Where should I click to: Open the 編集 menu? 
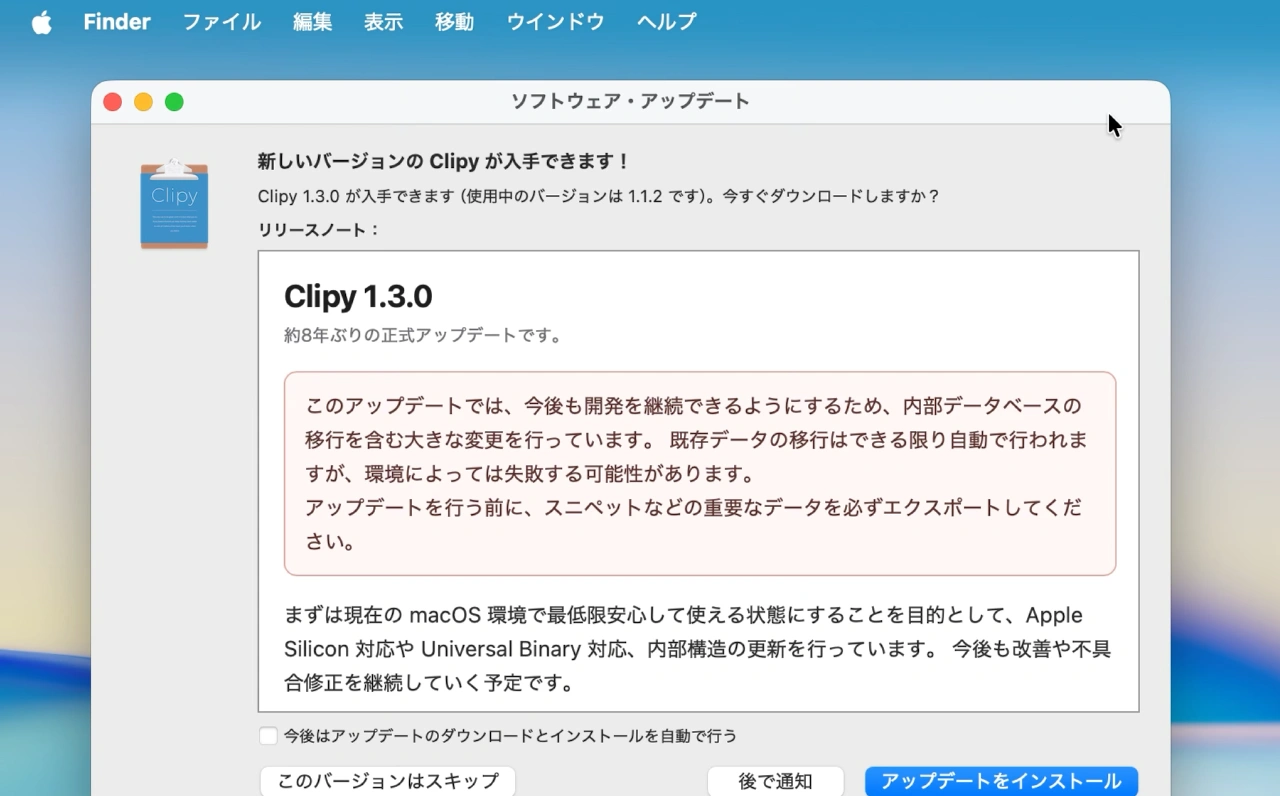313,22
